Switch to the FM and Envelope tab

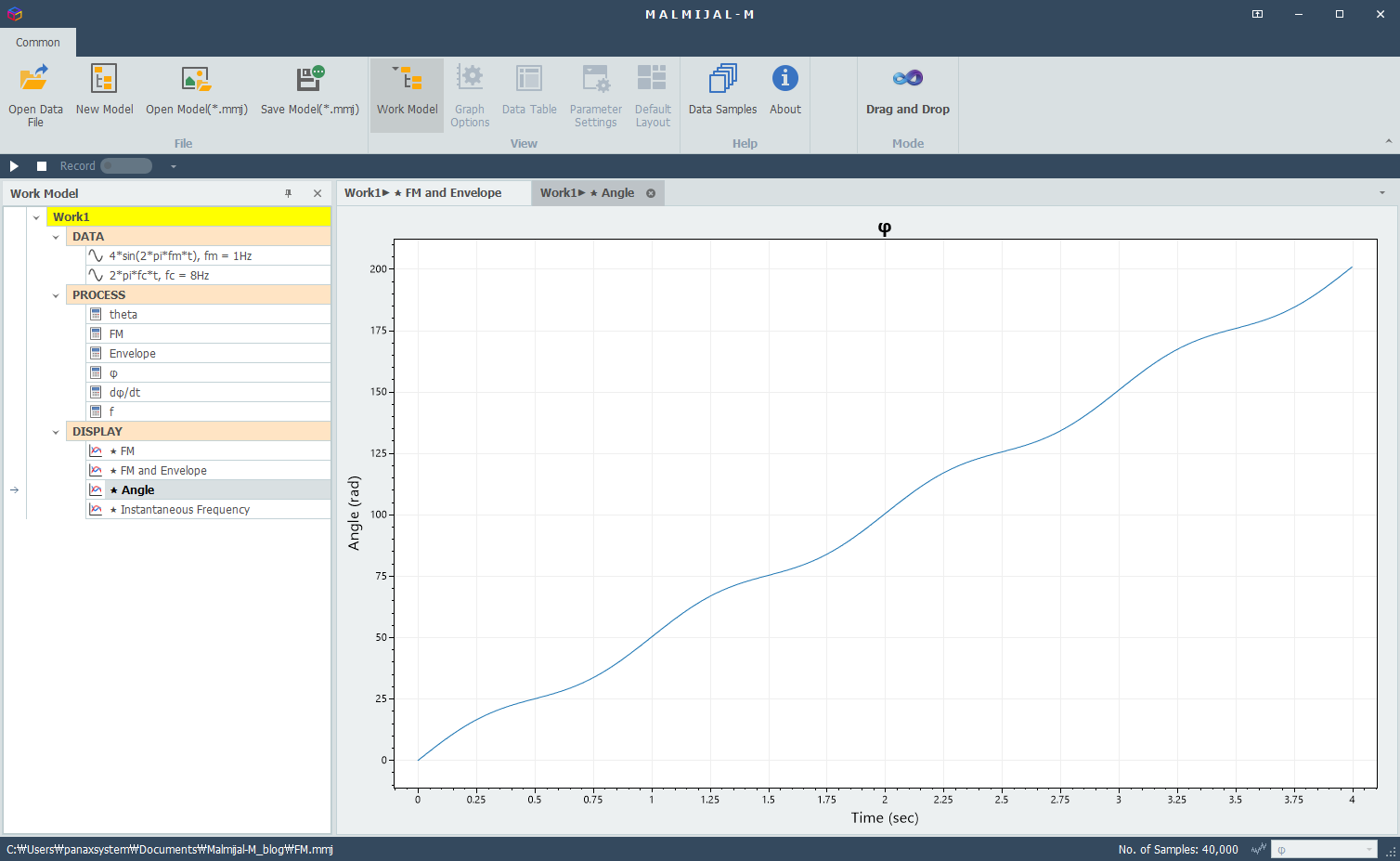[x=433, y=193]
